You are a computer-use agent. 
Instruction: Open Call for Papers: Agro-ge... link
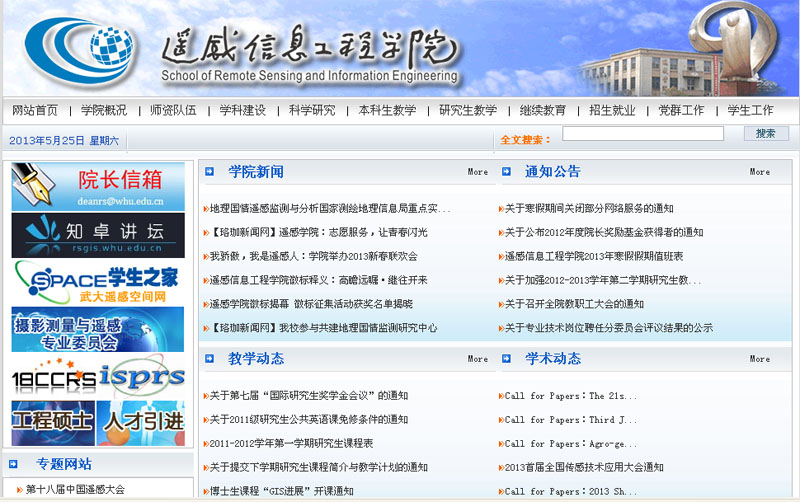571,443
